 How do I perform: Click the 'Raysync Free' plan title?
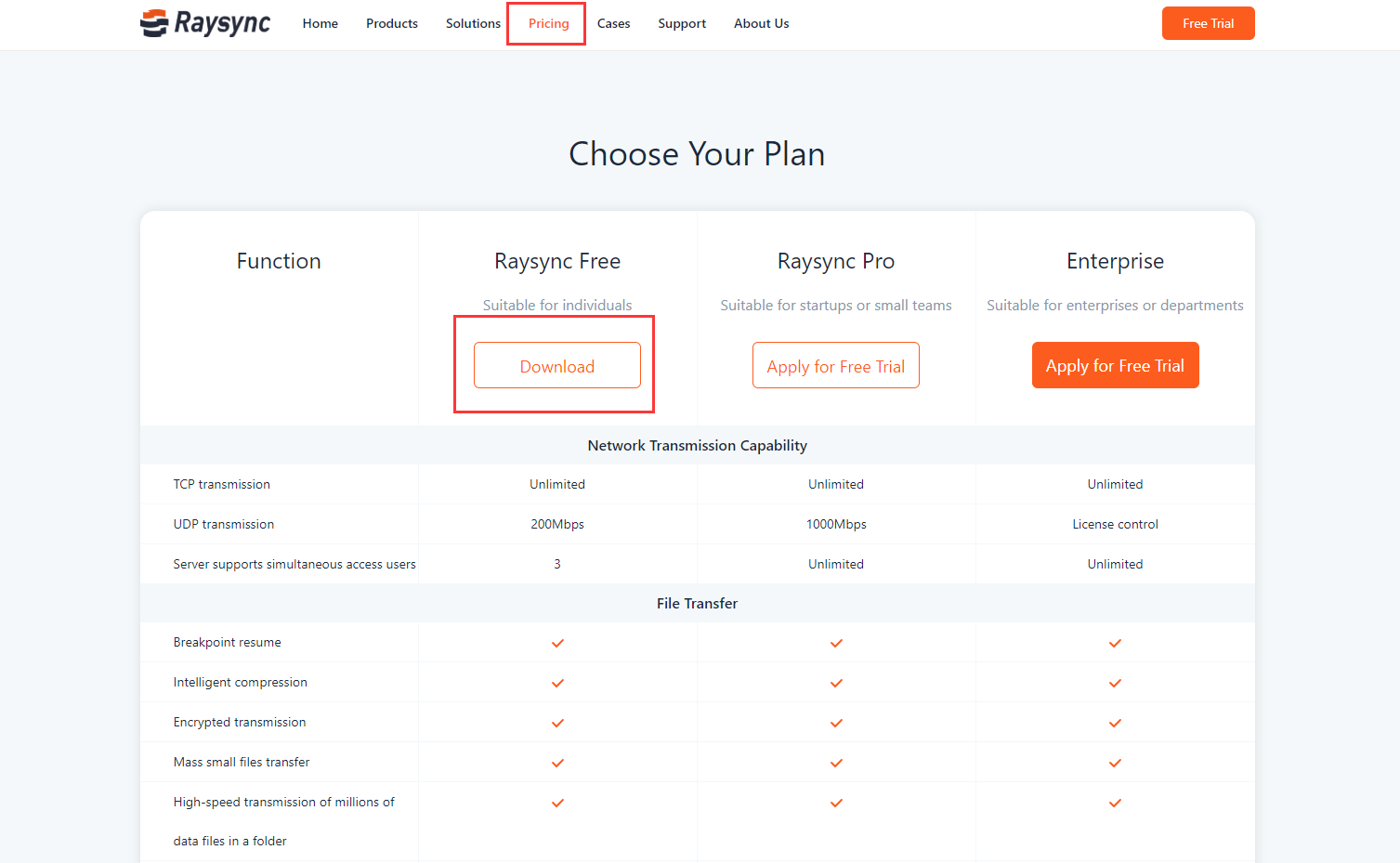(x=557, y=262)
